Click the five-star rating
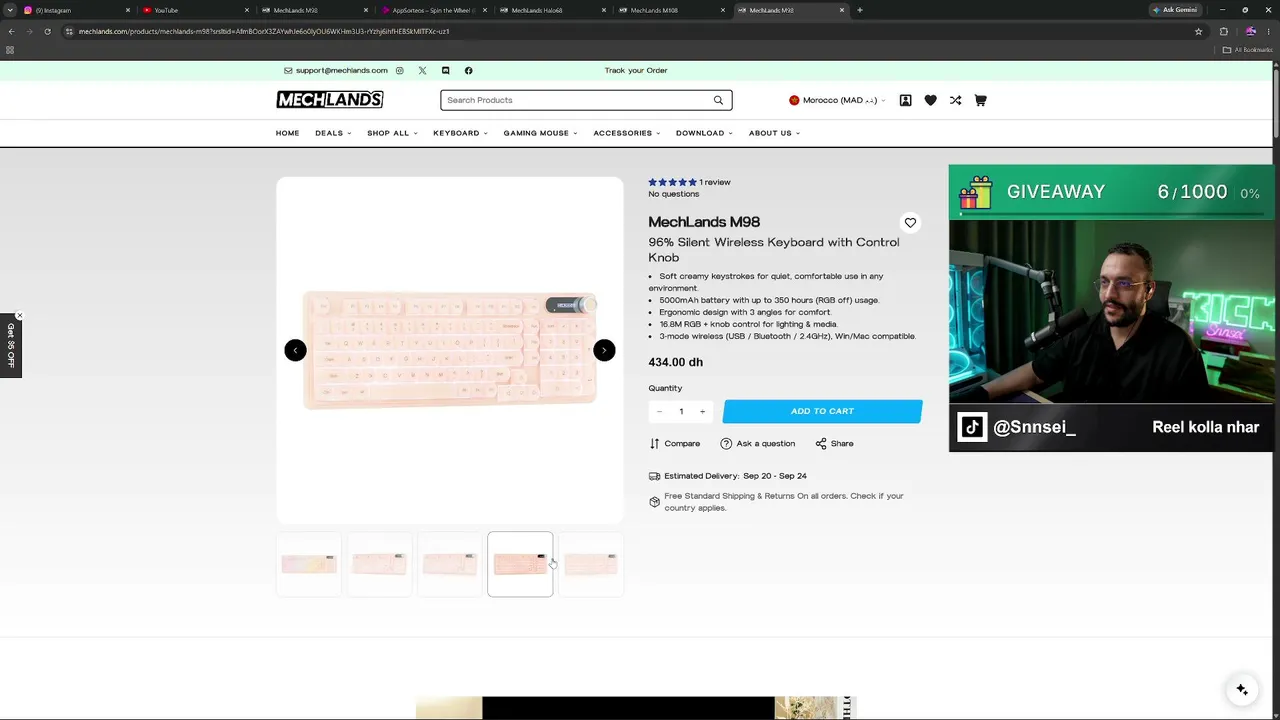 tap(672, 182)
